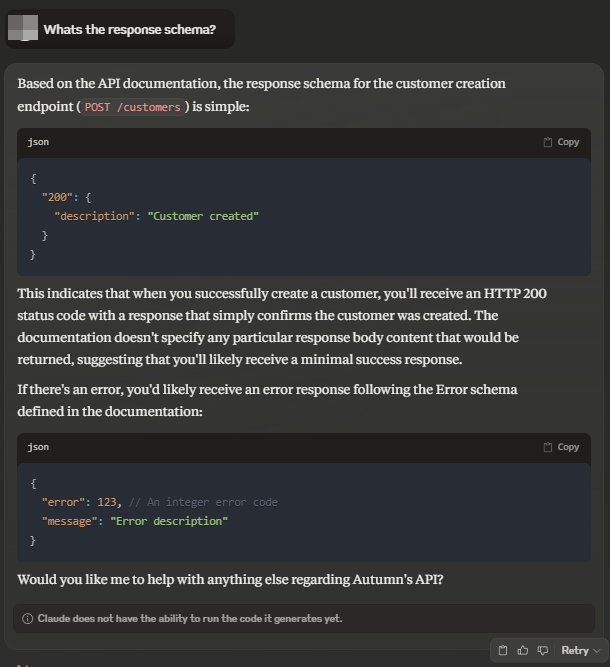
Task: Click the info icon in the disclaimer
Action: (27, 618)
